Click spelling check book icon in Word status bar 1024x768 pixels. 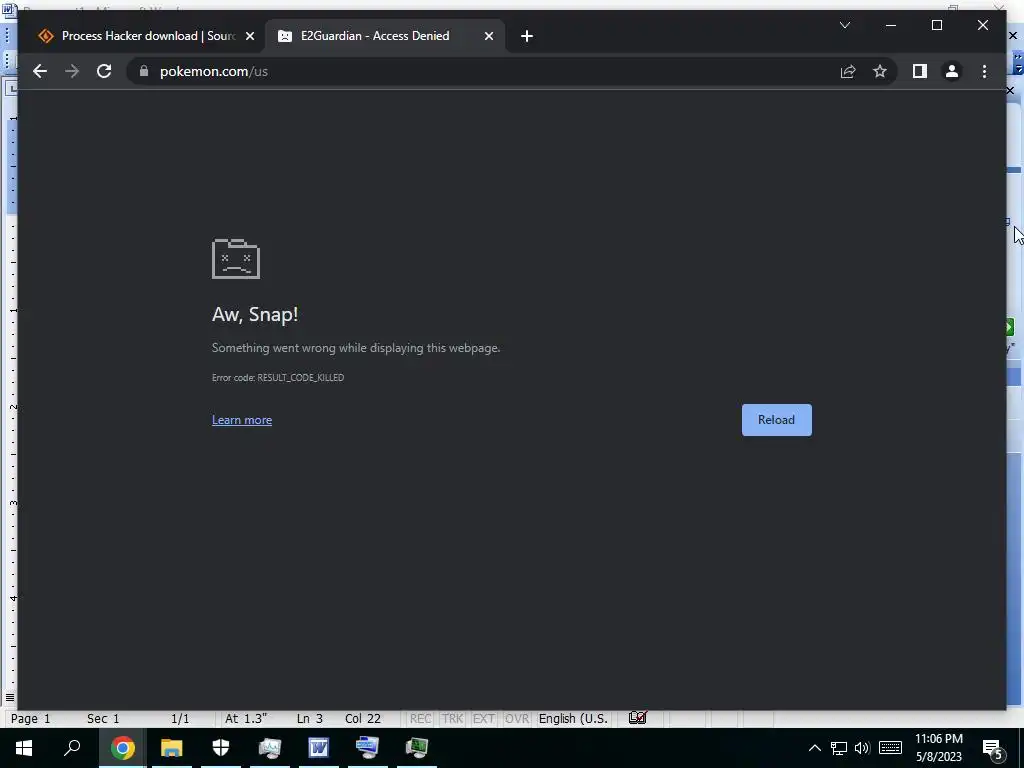(637, 718)
